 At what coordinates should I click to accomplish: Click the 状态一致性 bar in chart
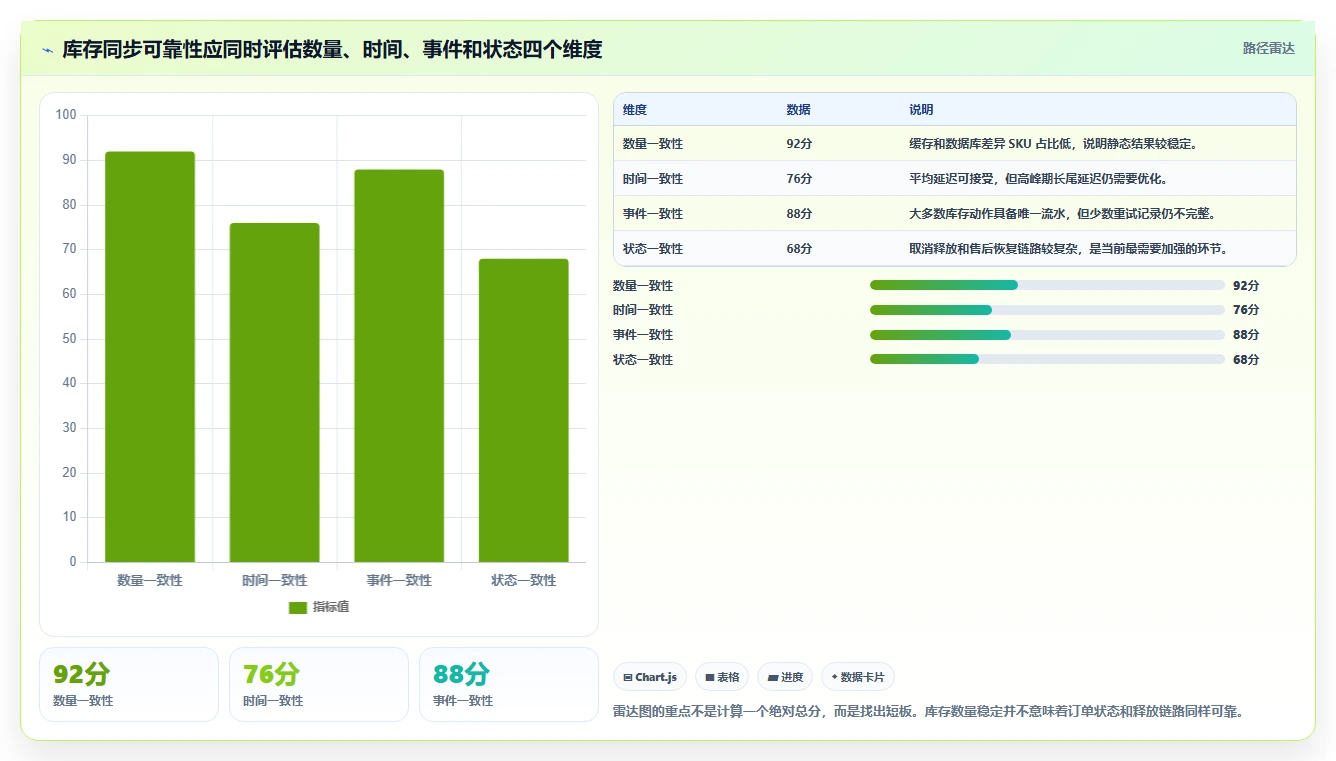coord(524,410)
